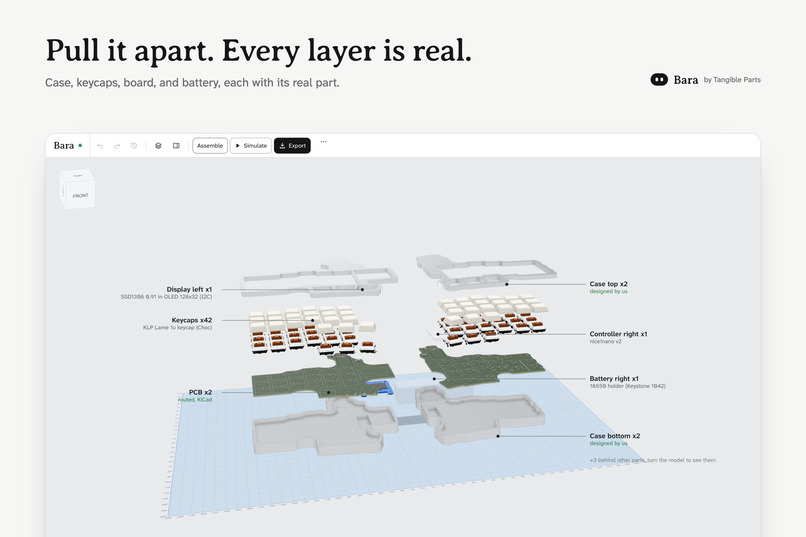Screen dimensions: 806x537
Task: Open the three-dot more options menu
Action: coord(323,141)
